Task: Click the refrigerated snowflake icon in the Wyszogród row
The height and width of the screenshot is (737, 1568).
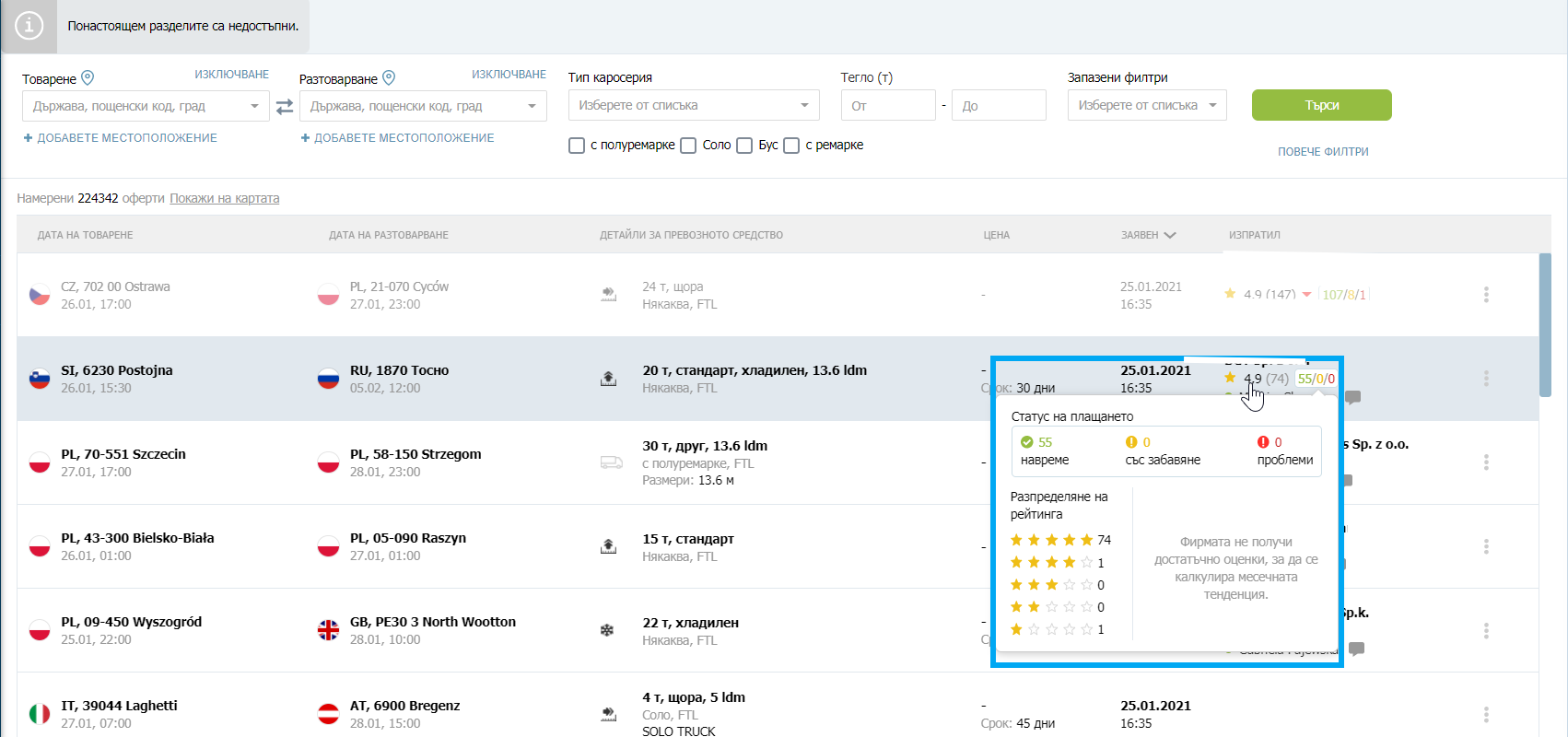Action: pos(607,630)
